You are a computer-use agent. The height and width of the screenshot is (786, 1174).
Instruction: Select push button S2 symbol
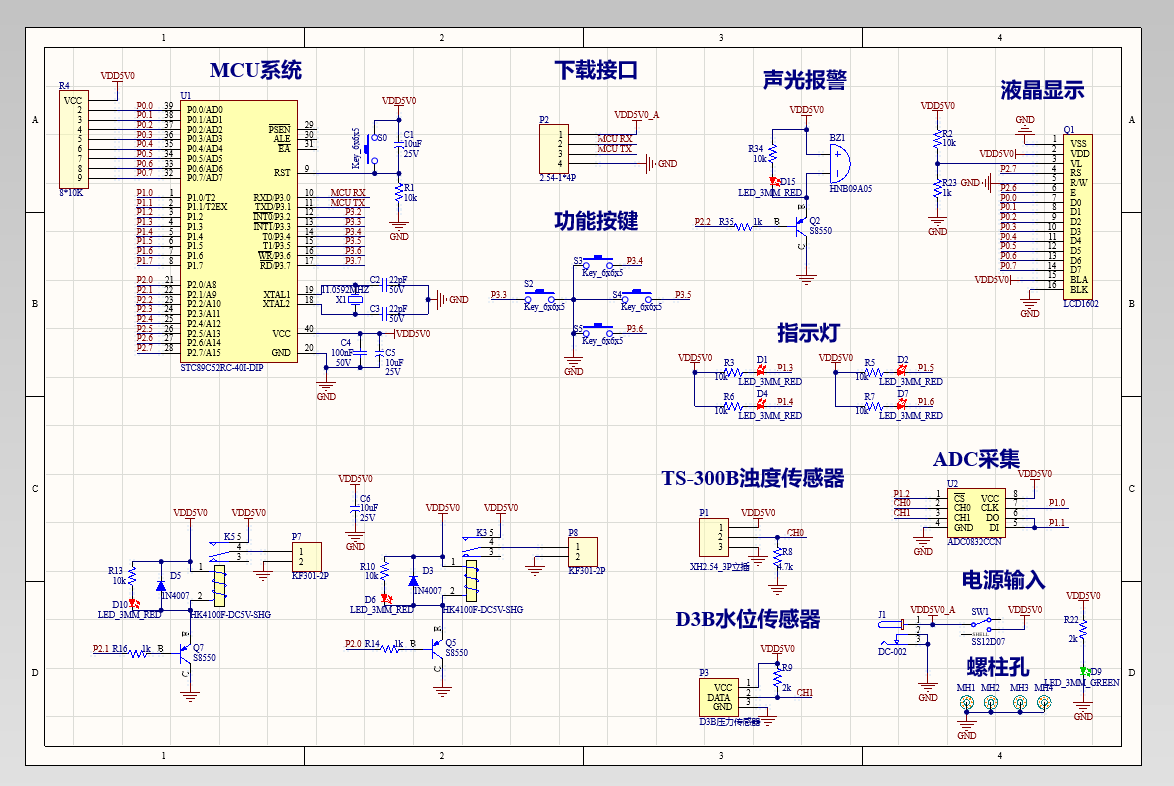pyautogui.click(x=540, y=296)
